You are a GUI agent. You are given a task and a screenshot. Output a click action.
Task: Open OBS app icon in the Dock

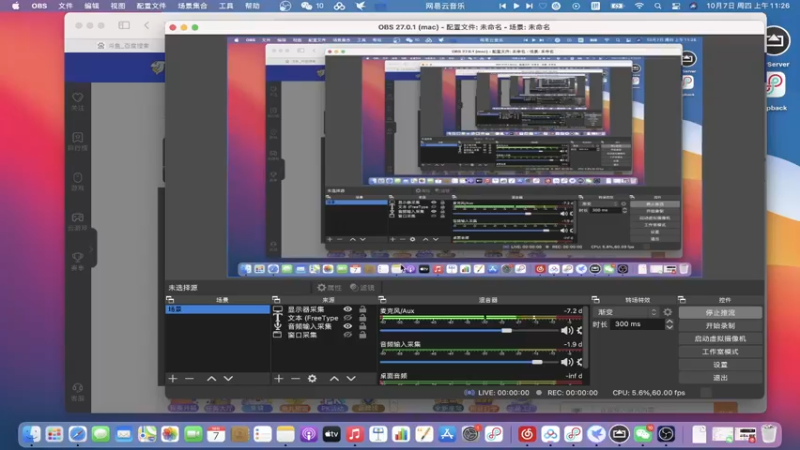point(665,434)
